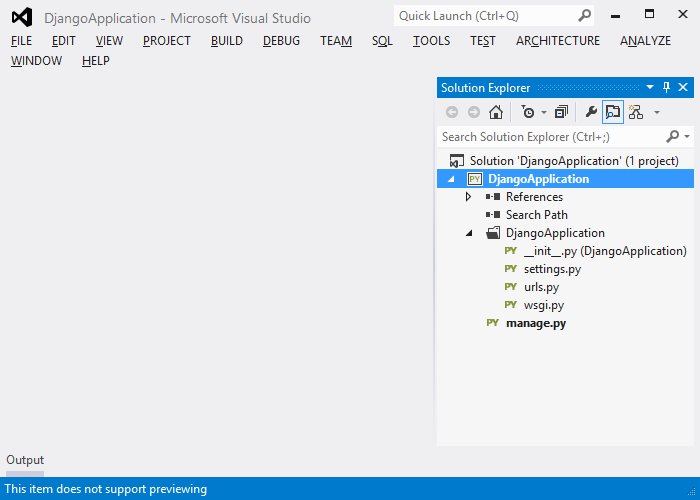Open the DEBUG menu
700x500 pixels.
[x=281, y=41]
